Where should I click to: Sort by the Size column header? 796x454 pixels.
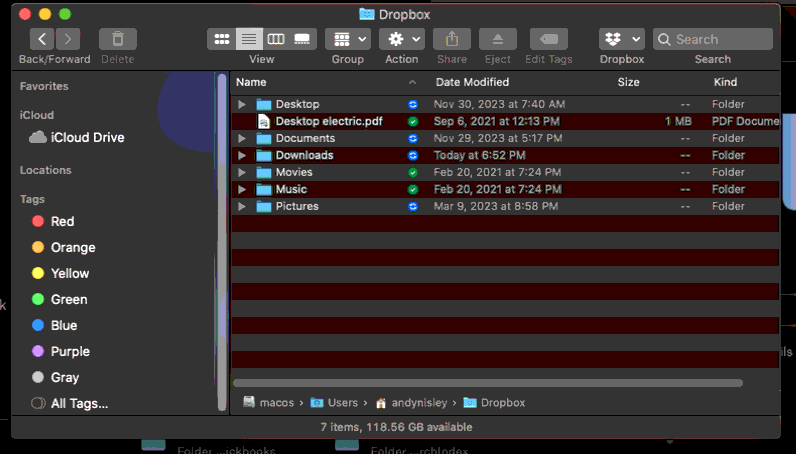(x=628, y=82)
